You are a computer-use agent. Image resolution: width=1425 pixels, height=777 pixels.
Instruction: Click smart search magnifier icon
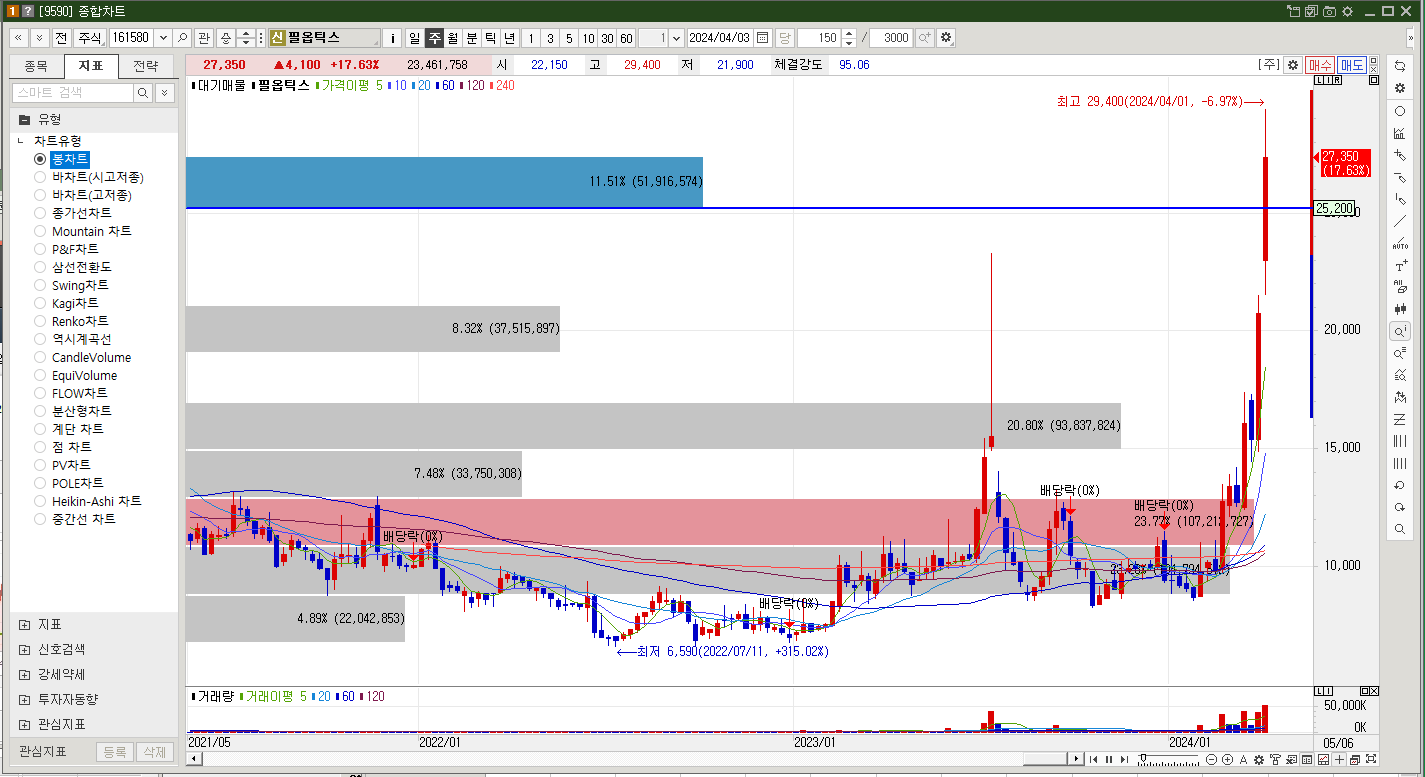(143, 92)
